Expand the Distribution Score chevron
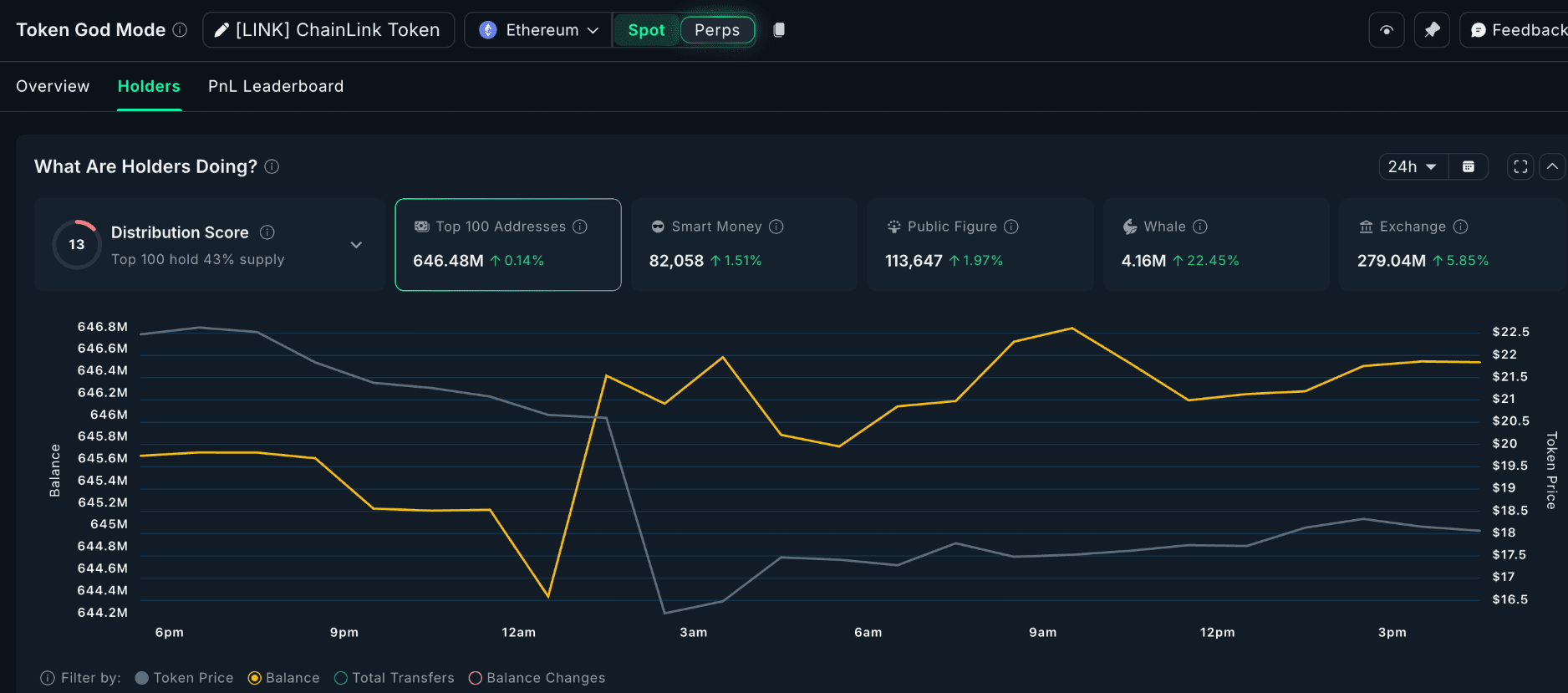Viewport: 1568px width, 693px height. [356, 245]
